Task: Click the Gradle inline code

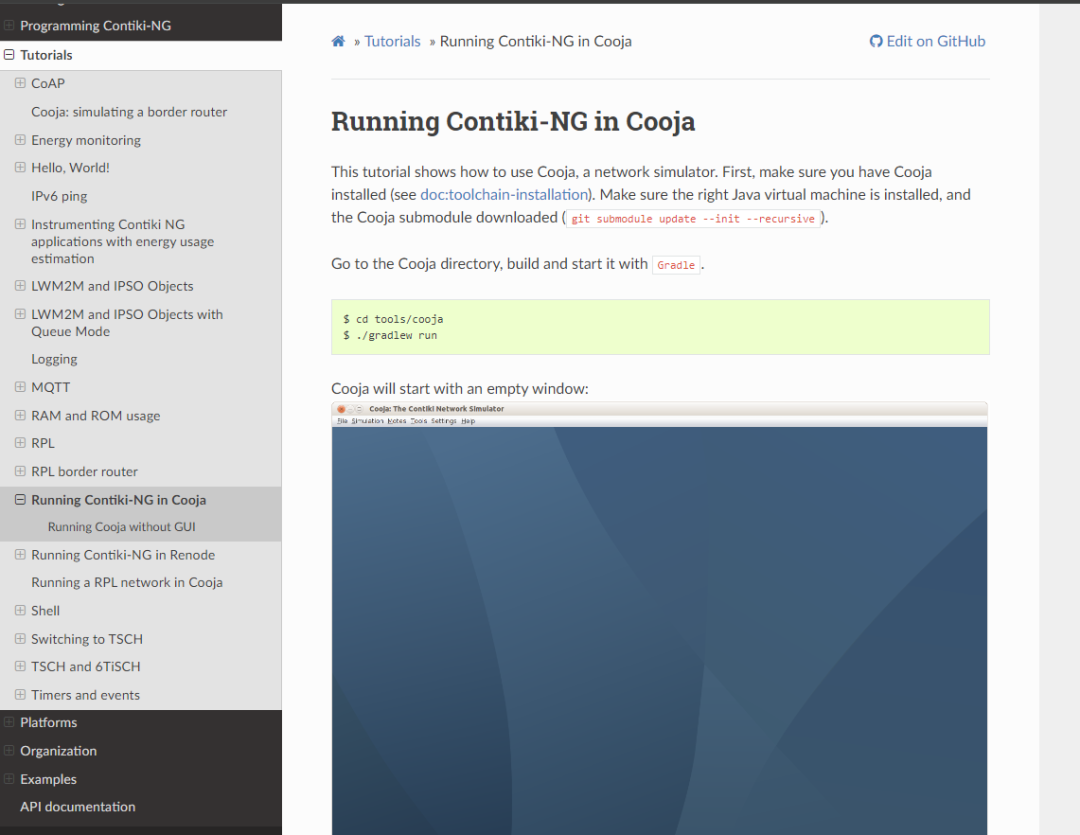Action: coord(676,265)
